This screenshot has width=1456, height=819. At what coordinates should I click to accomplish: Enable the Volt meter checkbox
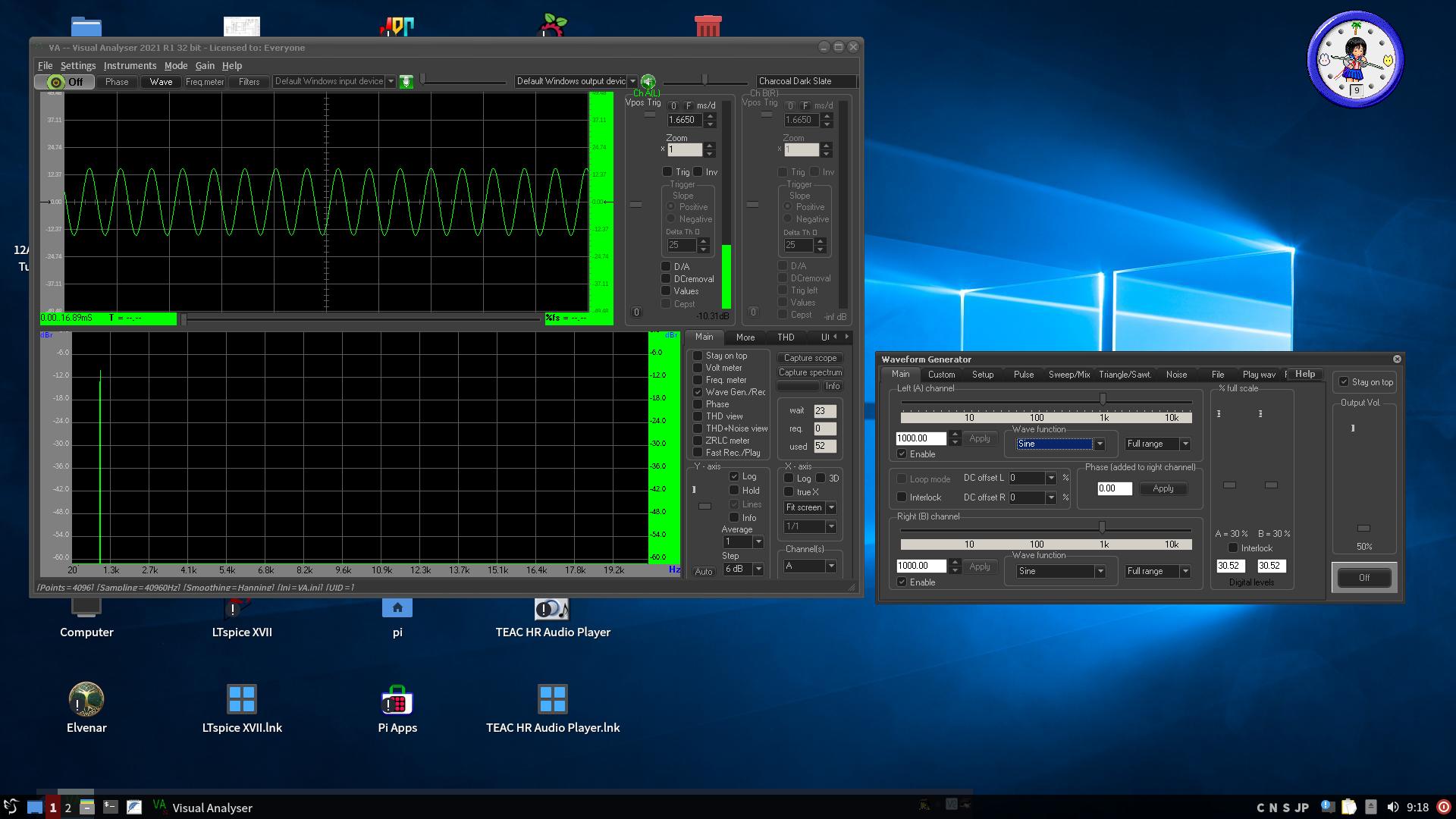[698, 368]
